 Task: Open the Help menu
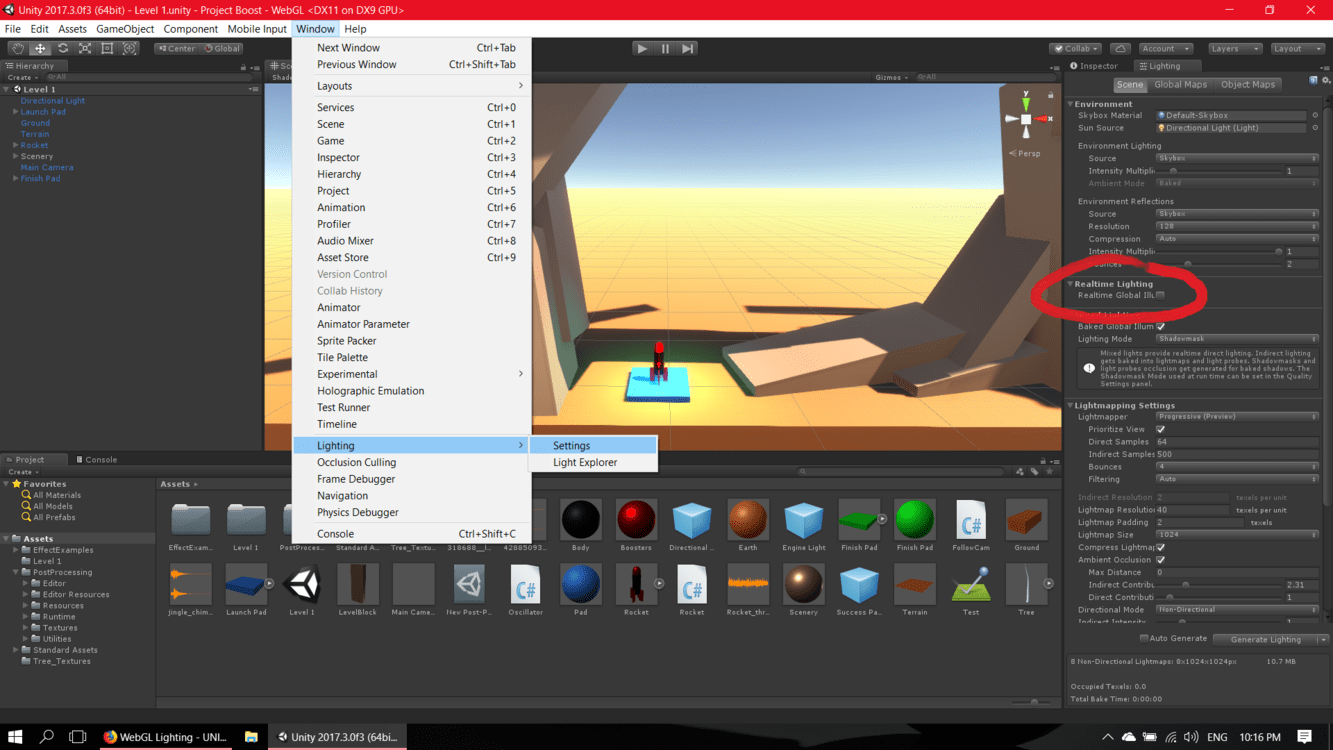tap(355, 28)
